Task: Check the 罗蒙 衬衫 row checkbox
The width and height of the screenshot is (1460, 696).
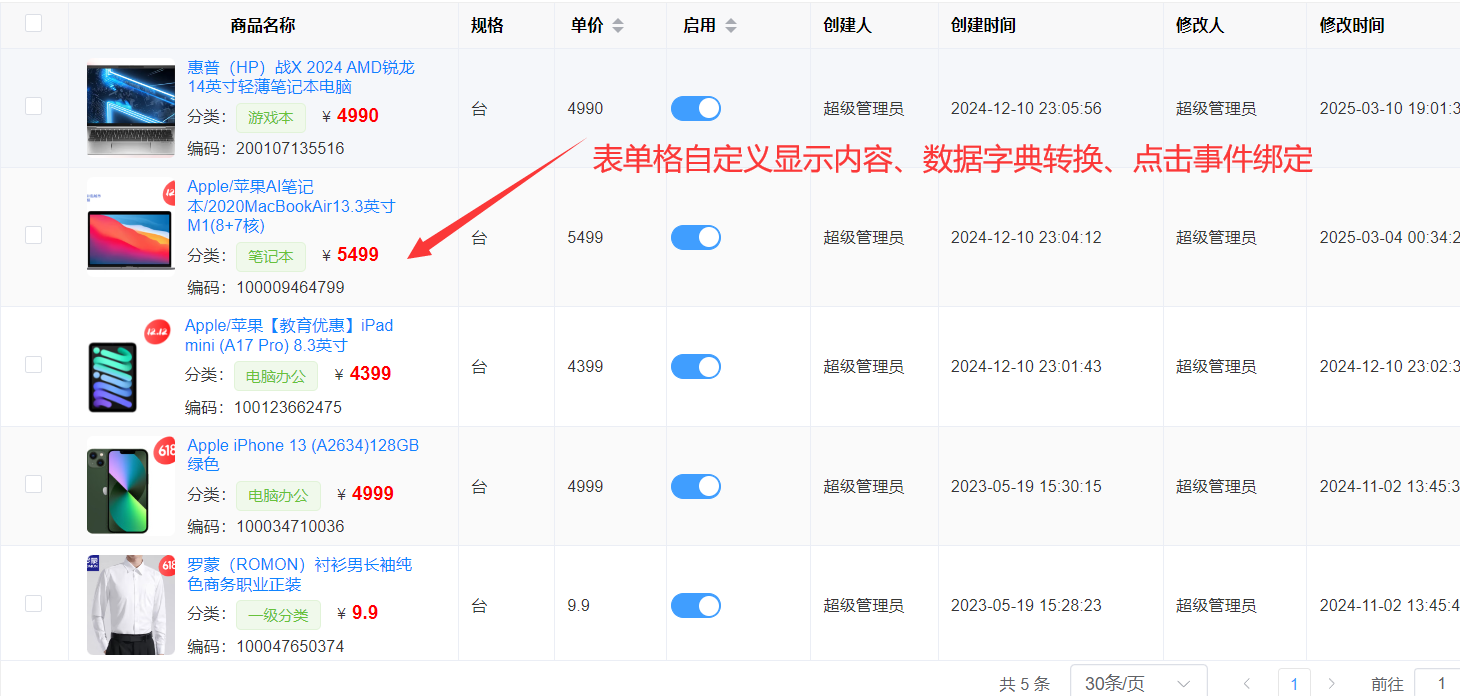Action: tap(33, 603)
